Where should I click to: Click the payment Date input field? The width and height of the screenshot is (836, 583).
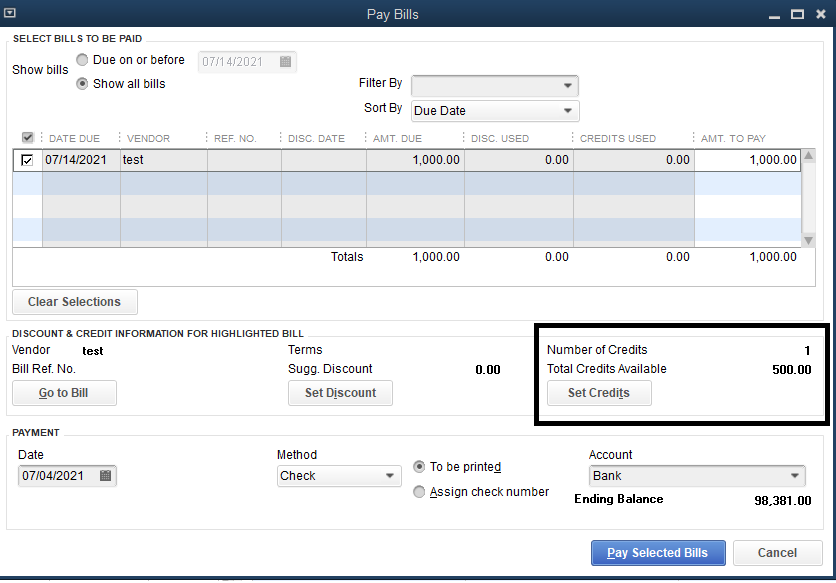(58, 476)
